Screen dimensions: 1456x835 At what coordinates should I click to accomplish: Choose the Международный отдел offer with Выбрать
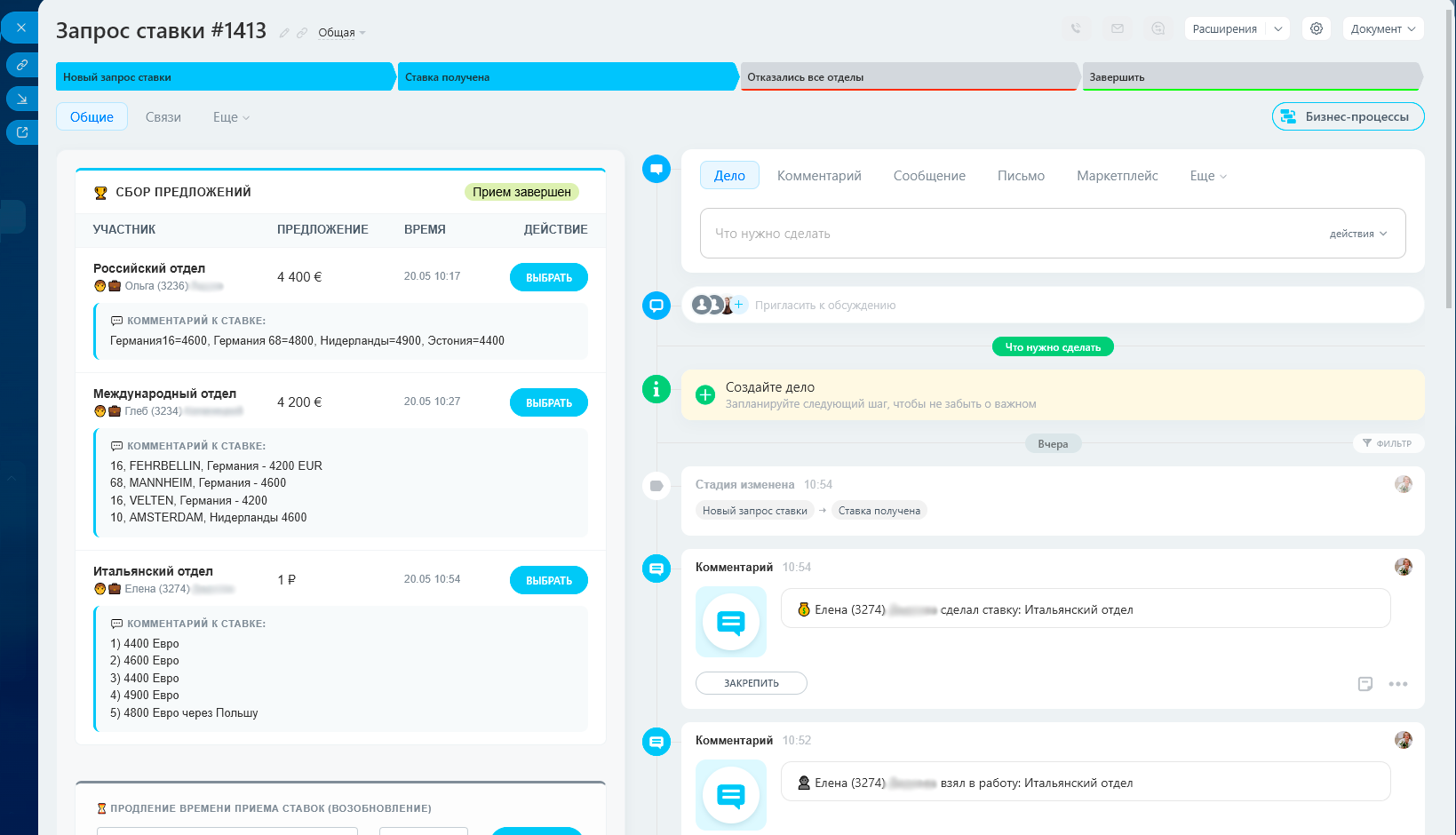[549, 402]
